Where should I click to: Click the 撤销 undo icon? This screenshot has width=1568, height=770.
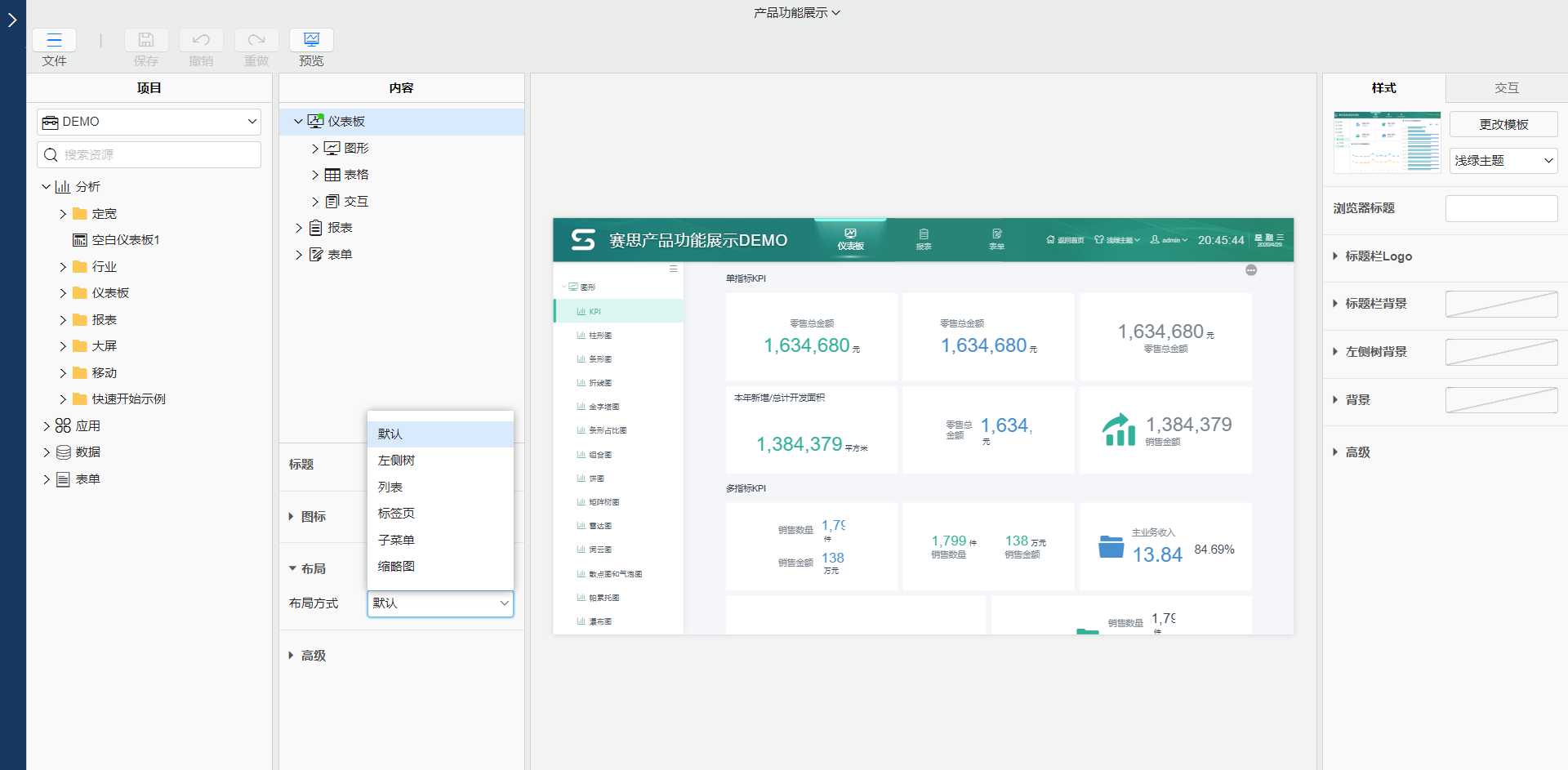201,40
